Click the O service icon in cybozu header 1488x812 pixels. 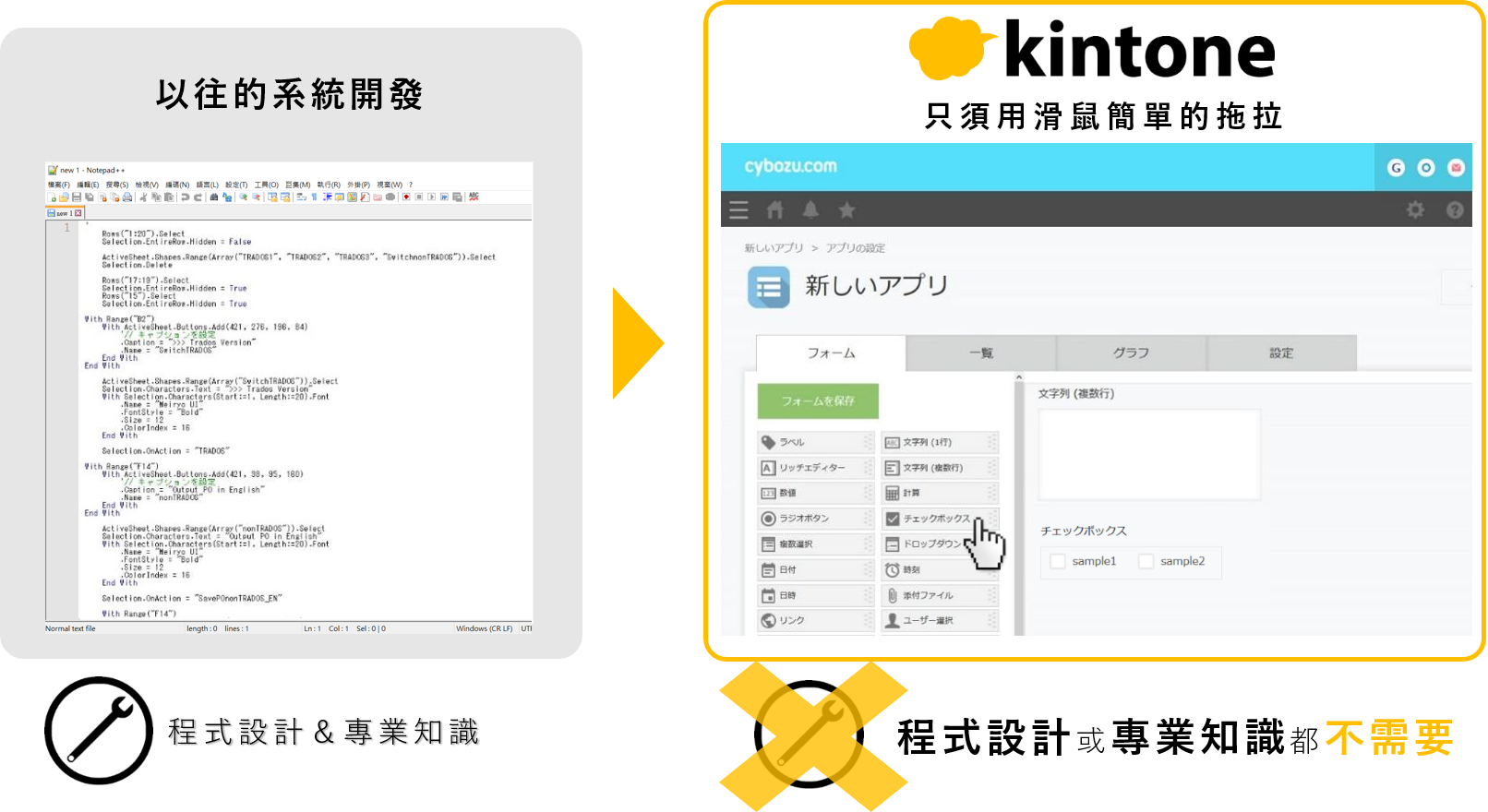(1426, 168)
